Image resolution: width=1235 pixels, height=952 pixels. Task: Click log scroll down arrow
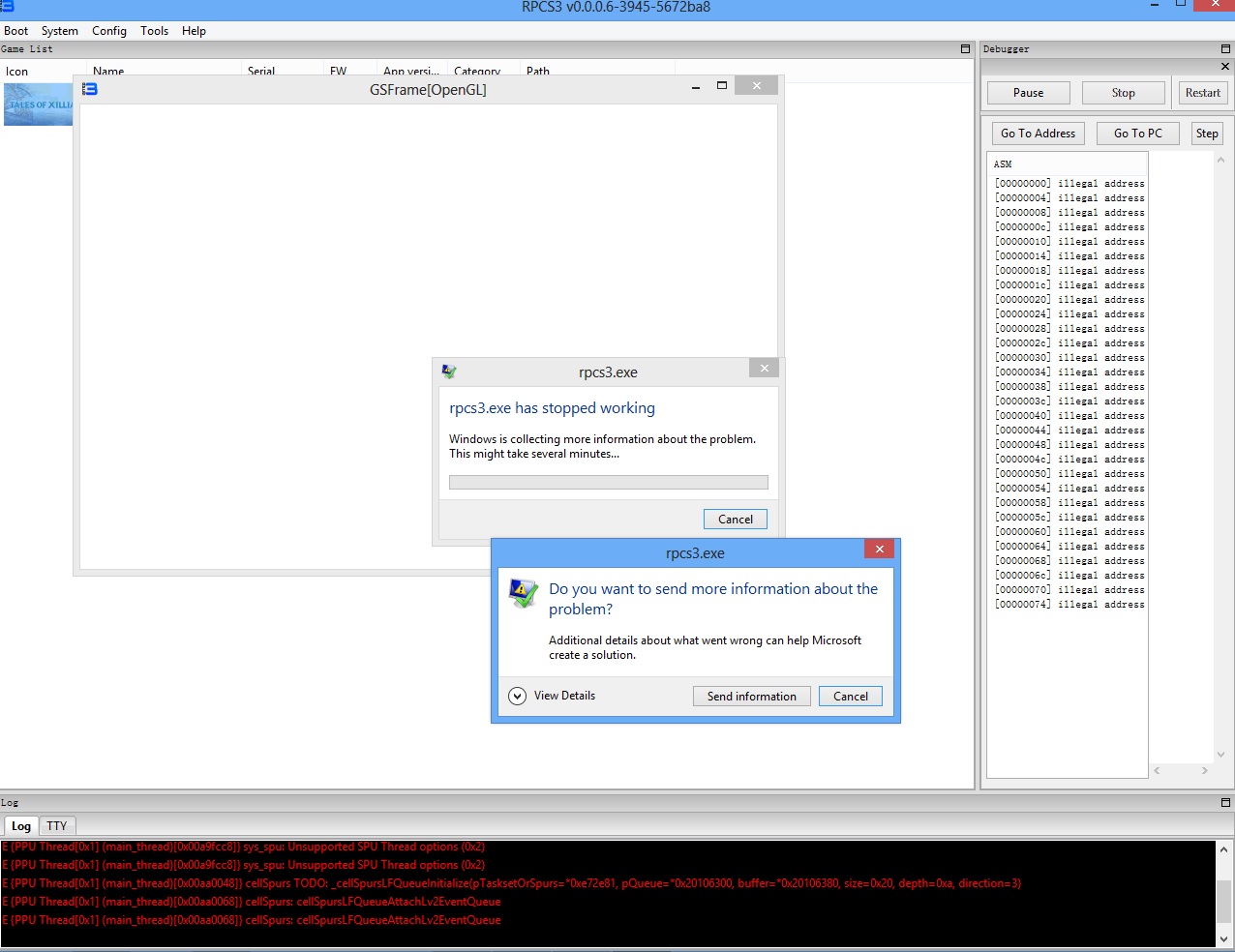(x=1224, y=938)
